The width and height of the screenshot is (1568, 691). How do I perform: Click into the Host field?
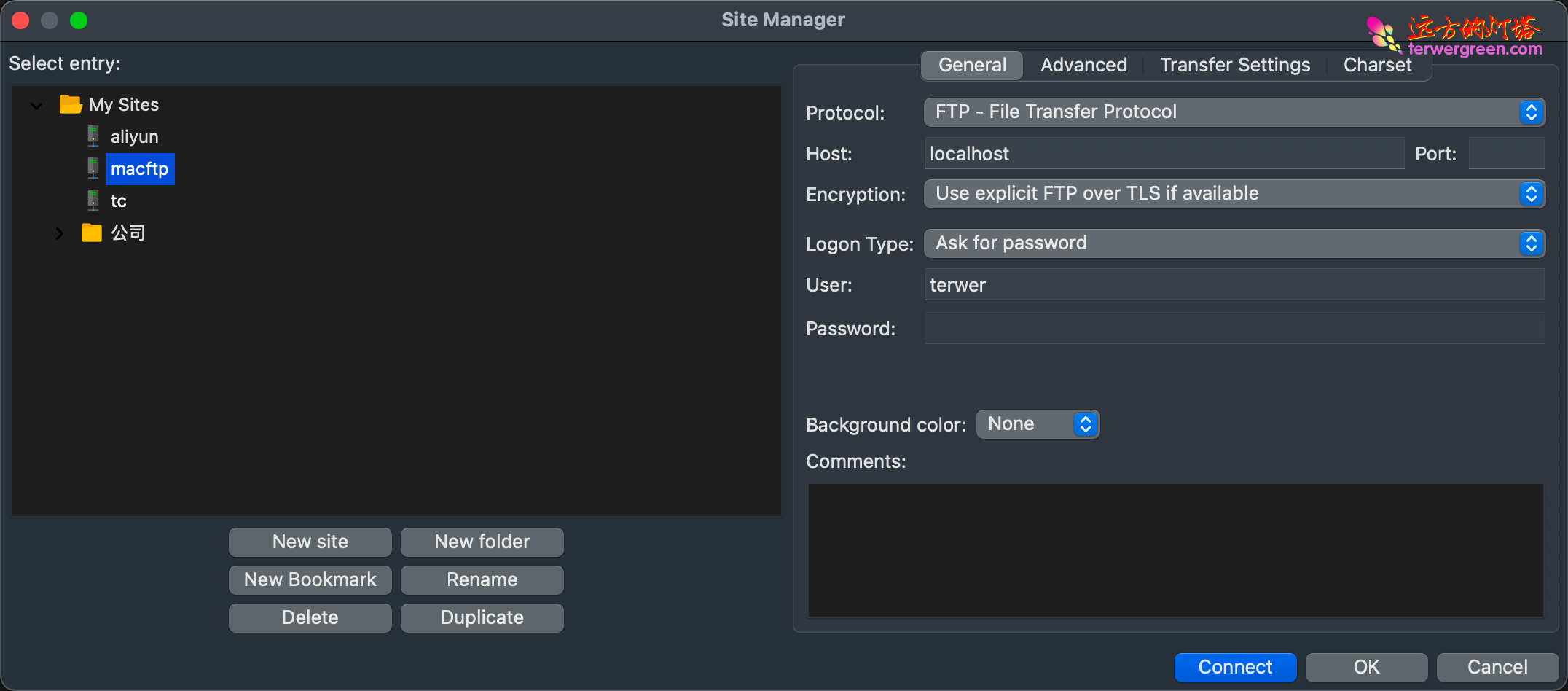coord(1164,154)
